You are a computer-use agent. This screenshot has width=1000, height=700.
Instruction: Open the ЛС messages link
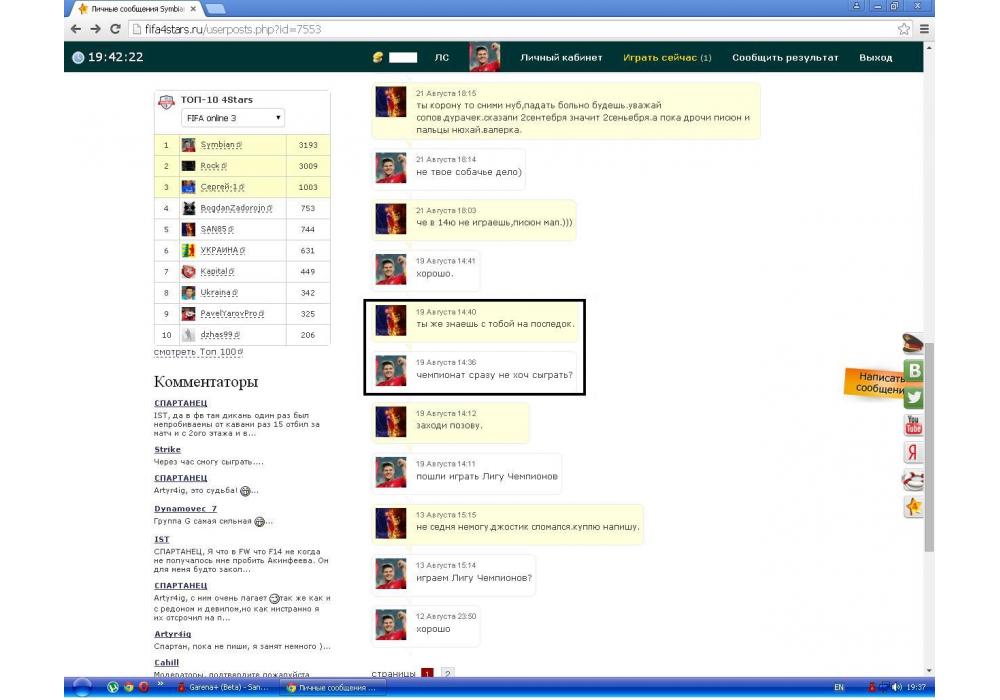[442, 57]
